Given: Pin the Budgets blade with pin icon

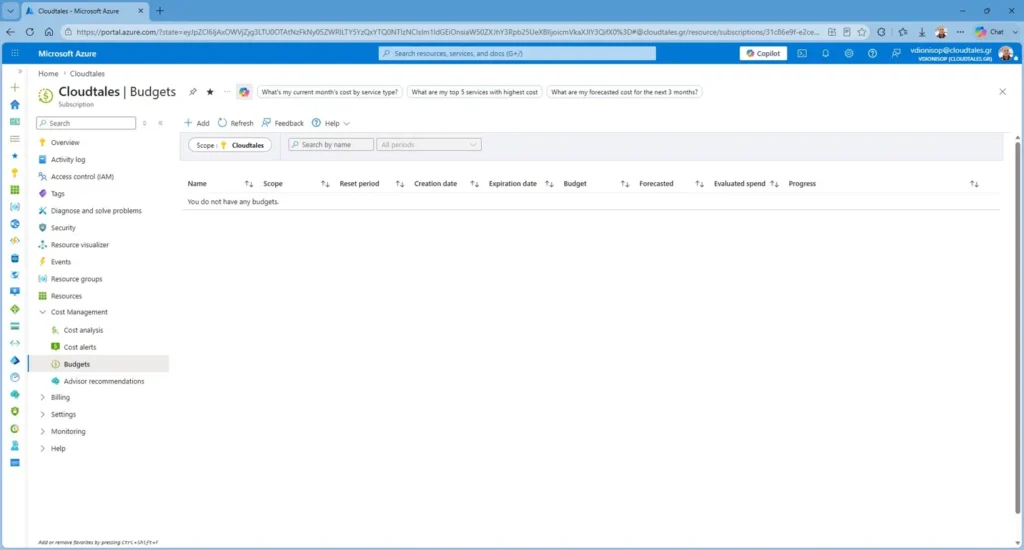Looking at the screenshot, I should (193, 92).
